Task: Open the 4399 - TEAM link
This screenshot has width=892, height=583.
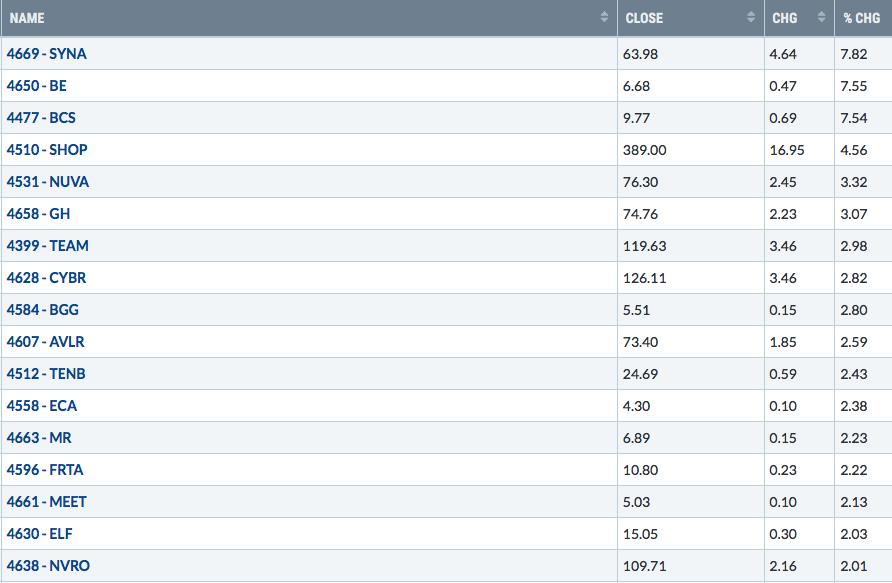Action: pyautogui.click(x=48, y=246)
